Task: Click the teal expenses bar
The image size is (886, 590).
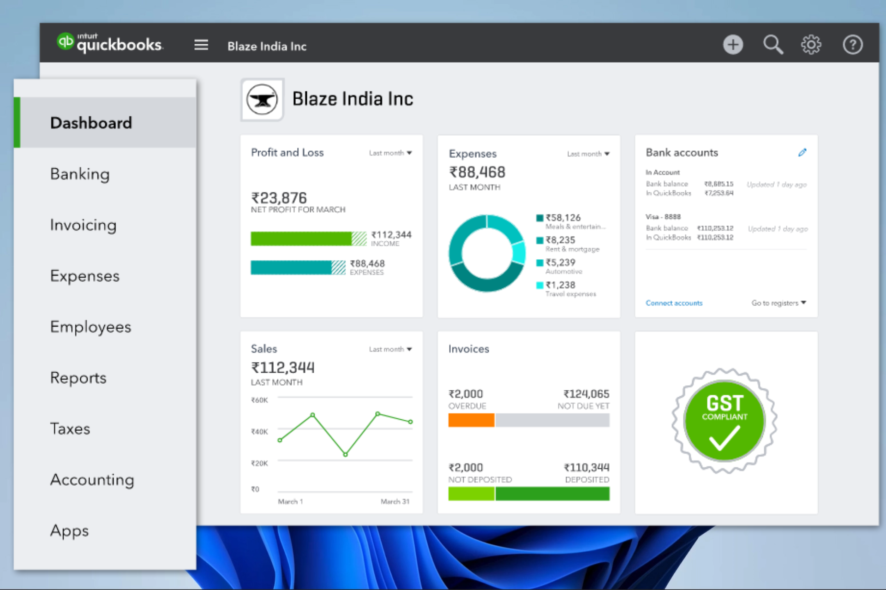Action: (x=298, y=267)
